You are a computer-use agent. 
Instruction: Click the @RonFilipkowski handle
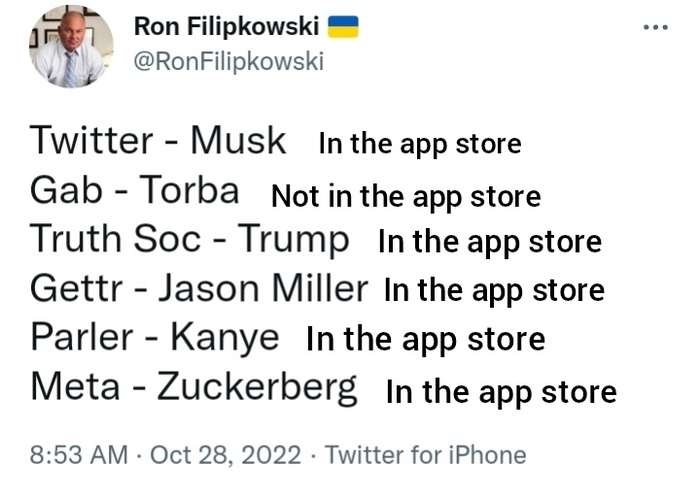pyautogui.click(x=229, y=62)
